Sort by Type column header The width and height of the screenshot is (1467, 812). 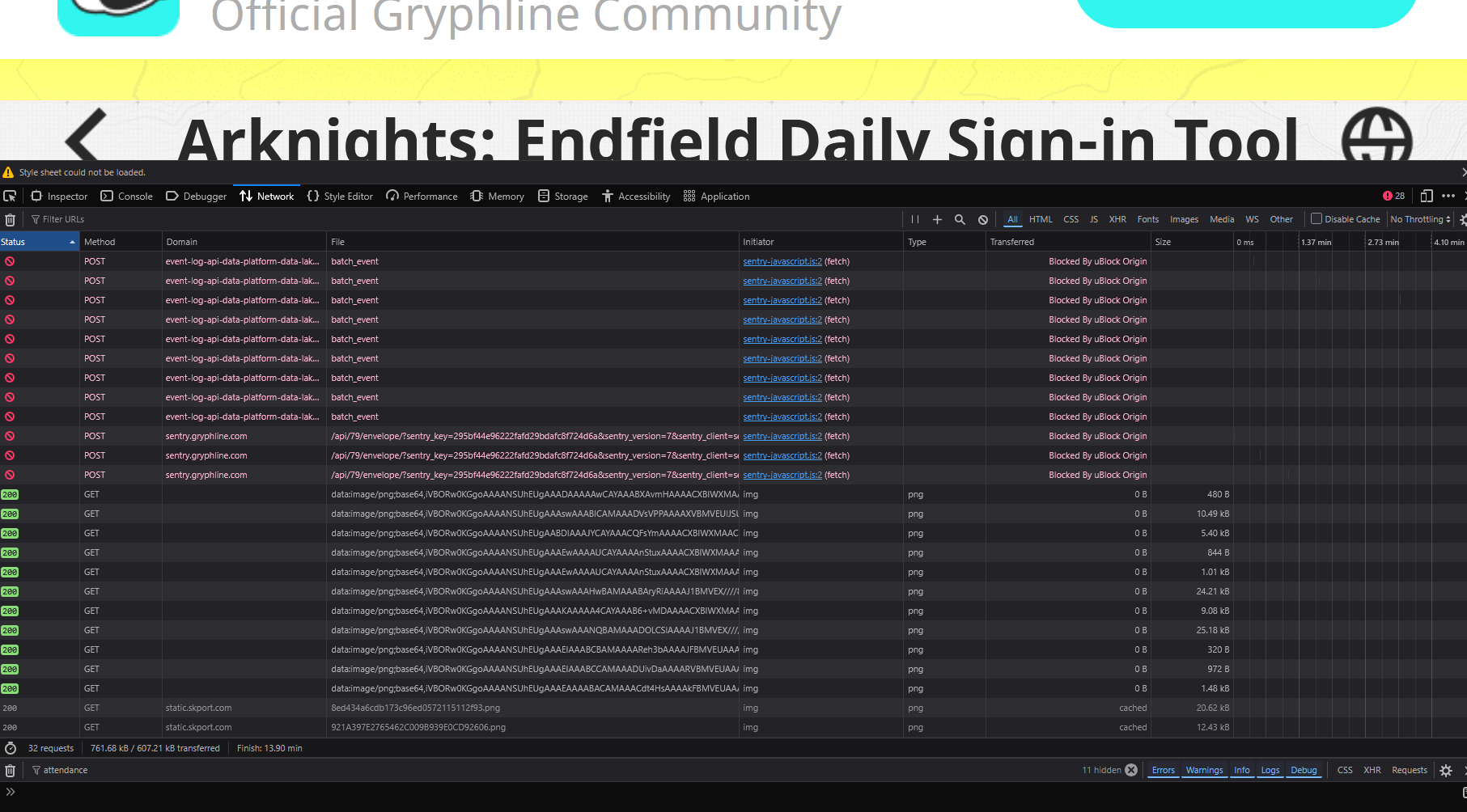pyautogui.click(x=945, y=242)
